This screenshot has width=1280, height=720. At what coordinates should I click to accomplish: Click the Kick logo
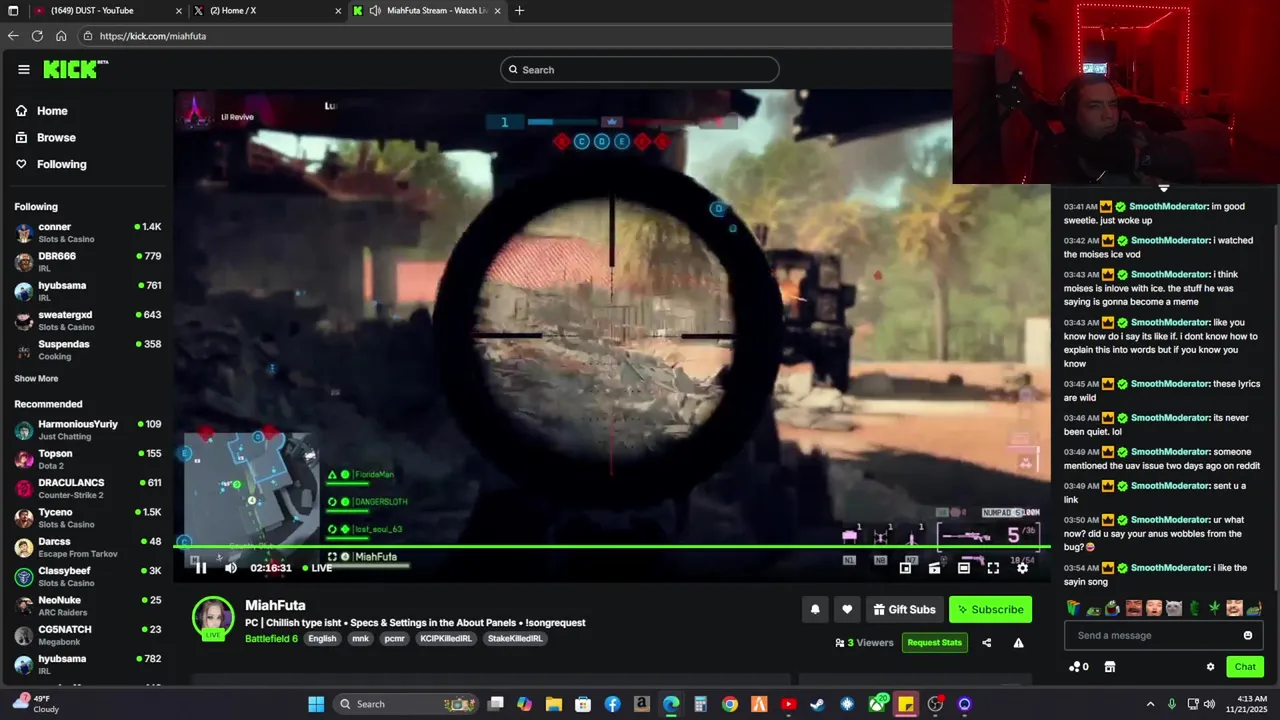tap(73, 69)
